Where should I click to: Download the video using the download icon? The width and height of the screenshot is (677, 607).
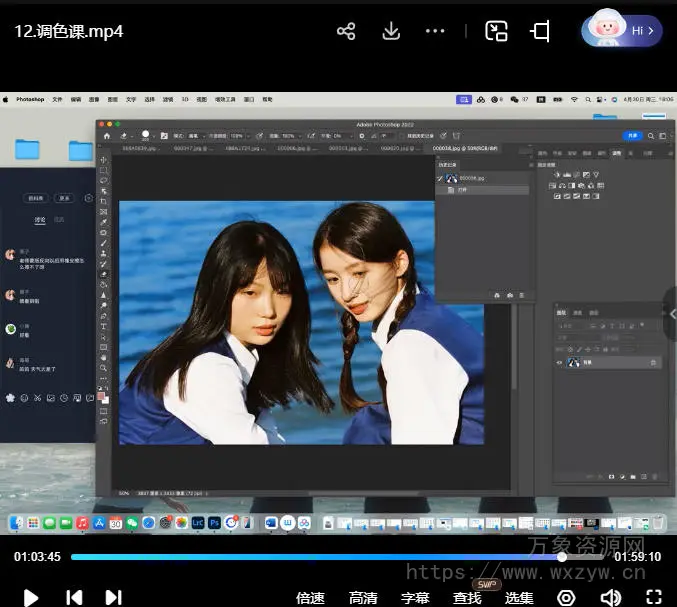point(391,31)
